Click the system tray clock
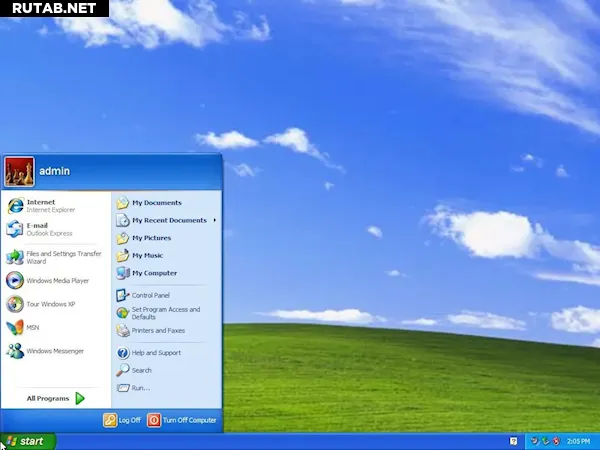The width and height of the screenshot is (600, 450). 578,441
